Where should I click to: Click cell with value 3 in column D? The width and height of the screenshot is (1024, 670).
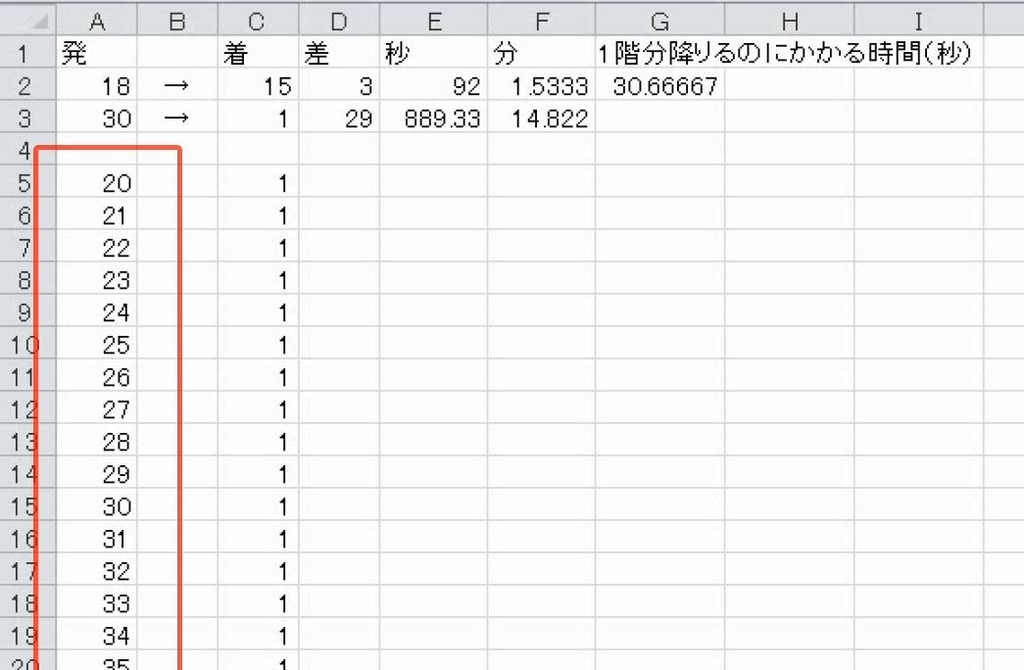(x=339, y=85)
